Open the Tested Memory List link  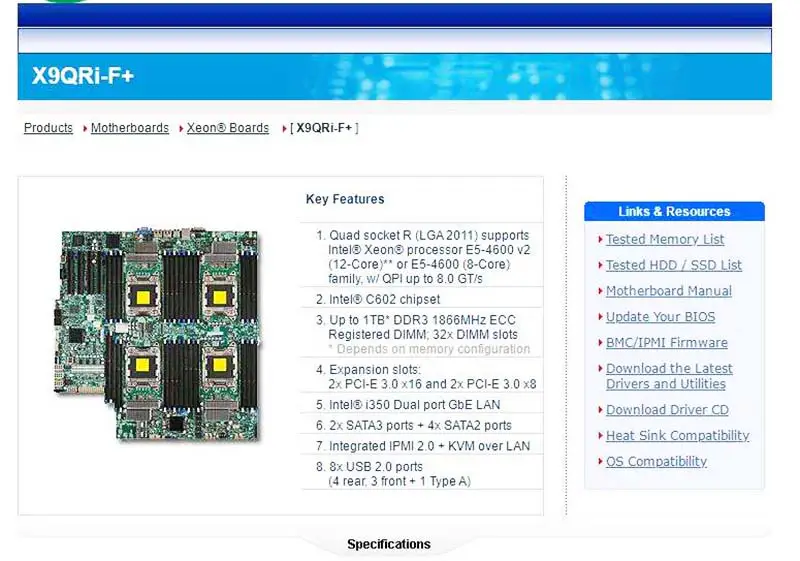665,239
